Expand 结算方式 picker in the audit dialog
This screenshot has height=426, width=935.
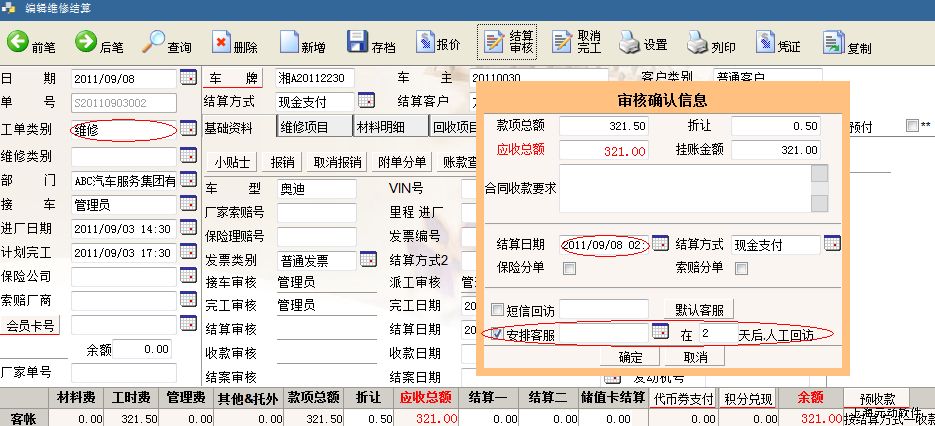pyautogui.click(x=831, y=244)
